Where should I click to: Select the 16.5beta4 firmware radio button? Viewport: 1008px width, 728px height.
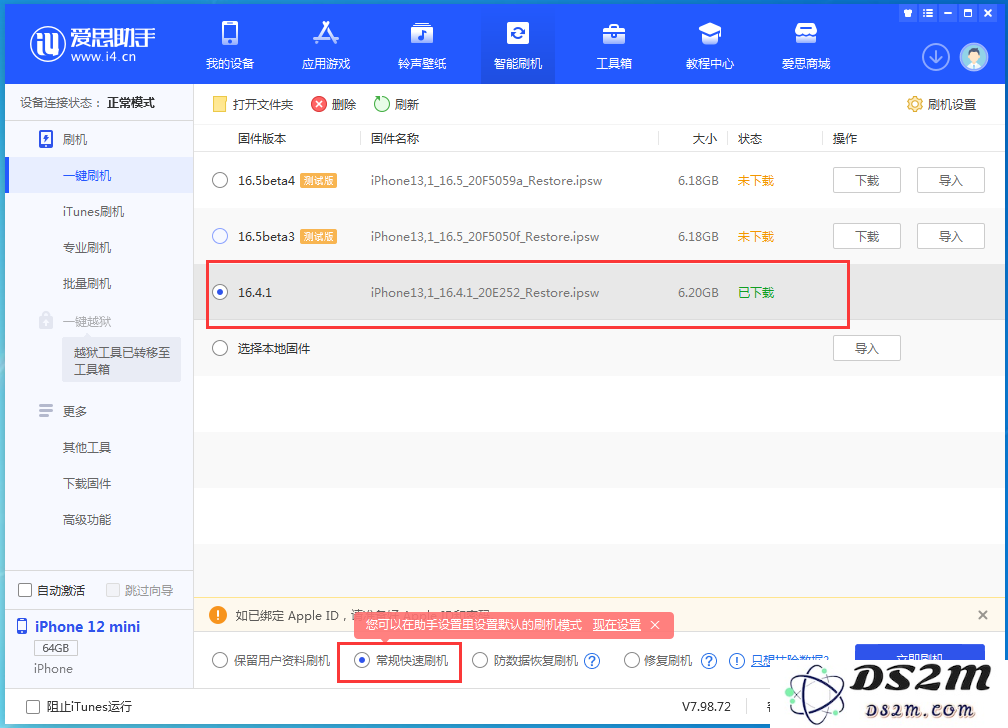point(220,180)
